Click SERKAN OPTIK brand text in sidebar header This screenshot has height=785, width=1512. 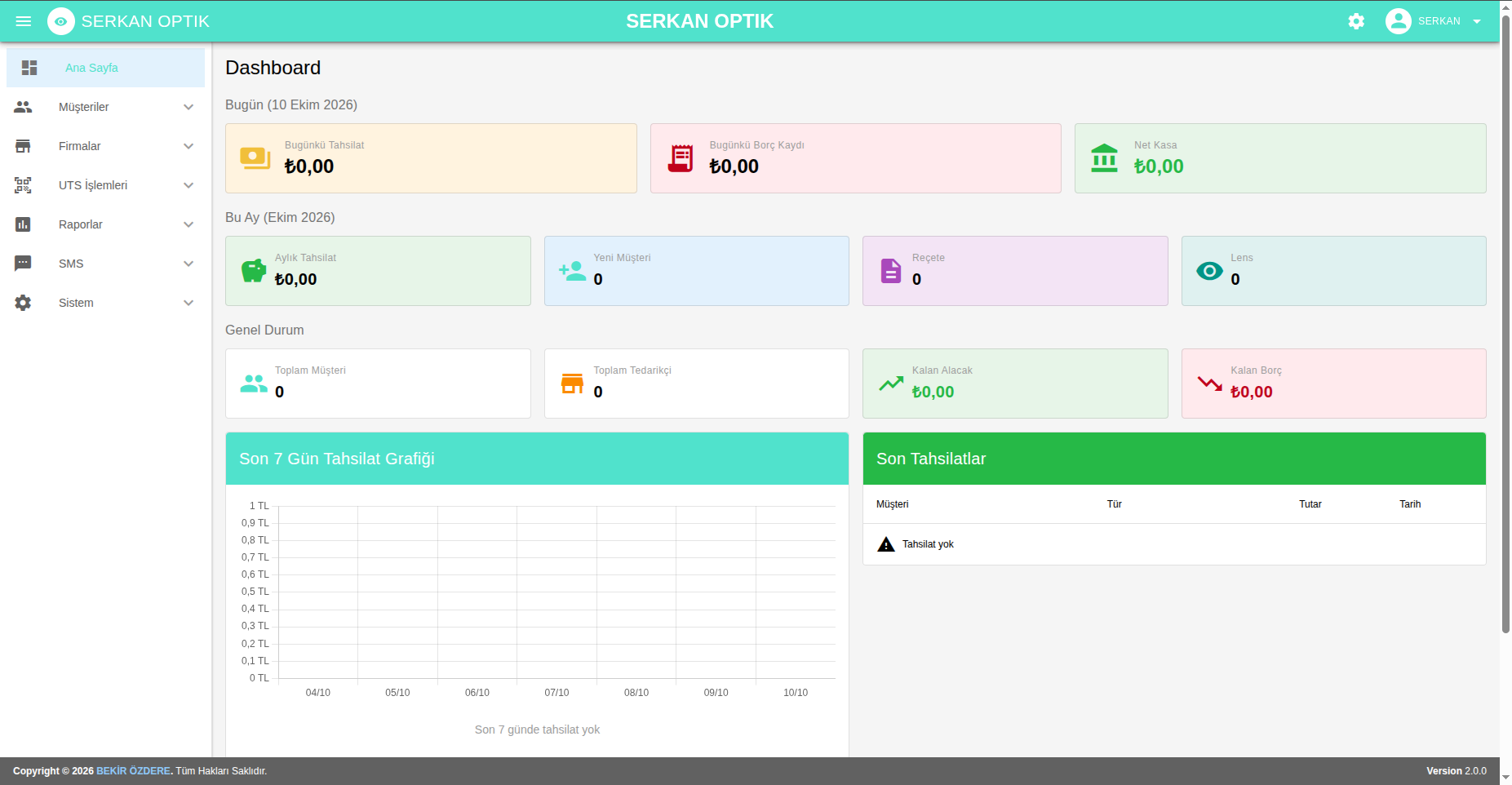coord(145,21)
